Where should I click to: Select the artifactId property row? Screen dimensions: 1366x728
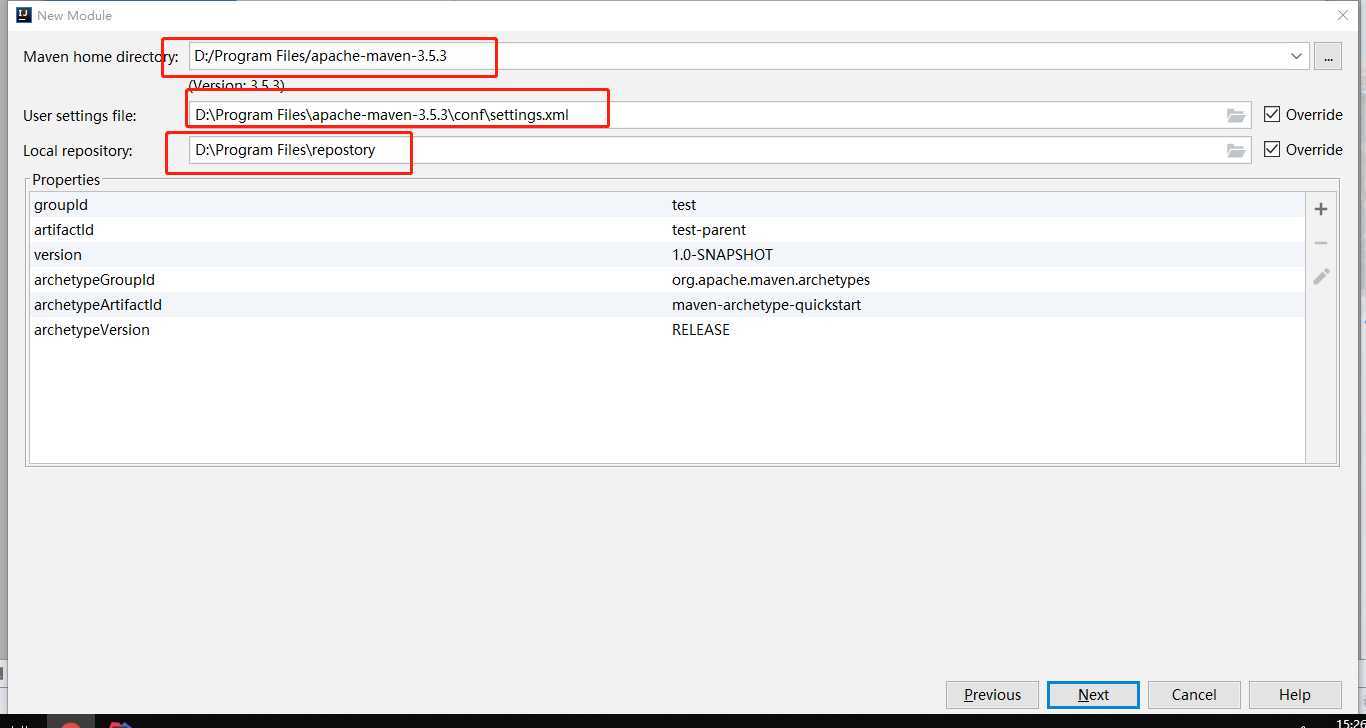tap(667, 230)
